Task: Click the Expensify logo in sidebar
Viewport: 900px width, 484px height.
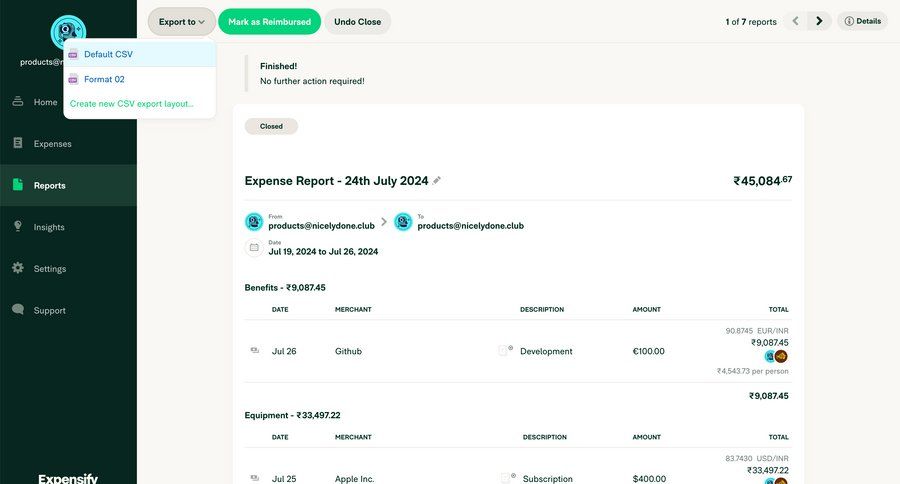Action: [x=68, y=478]
